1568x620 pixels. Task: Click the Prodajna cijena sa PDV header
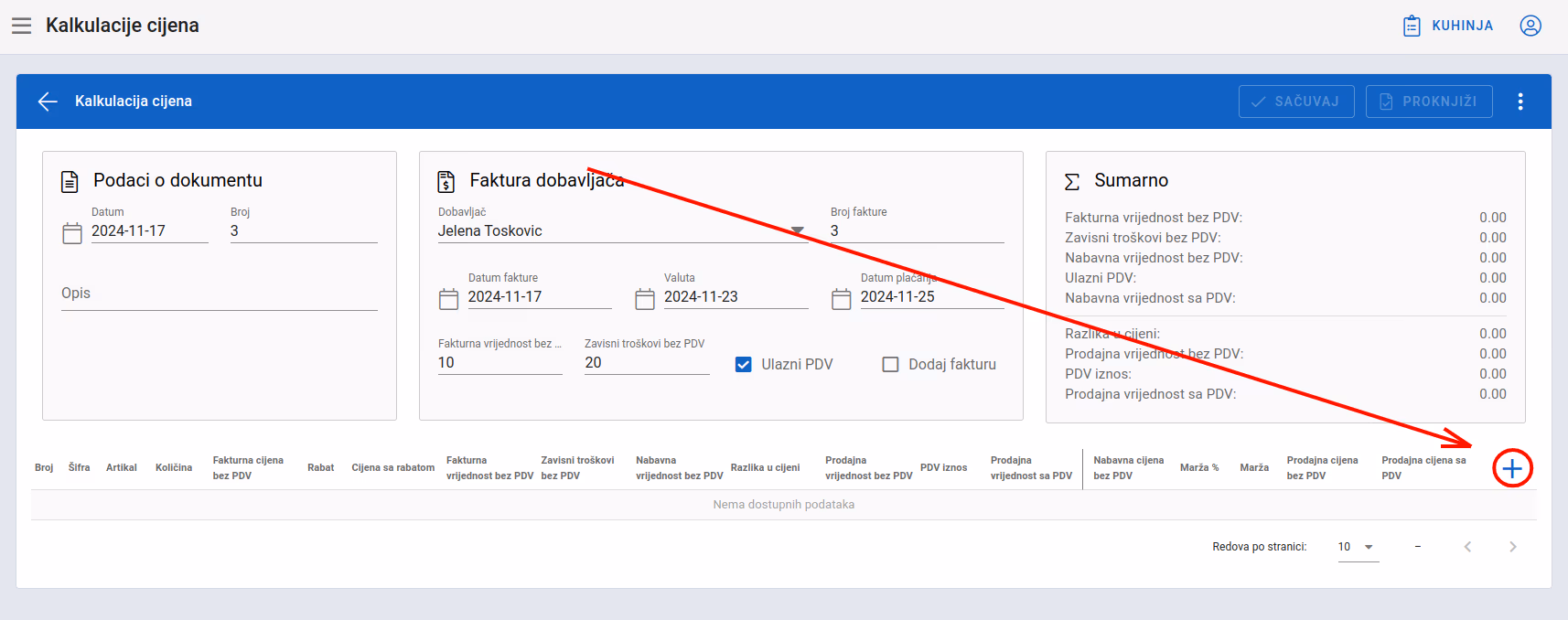1423,468
